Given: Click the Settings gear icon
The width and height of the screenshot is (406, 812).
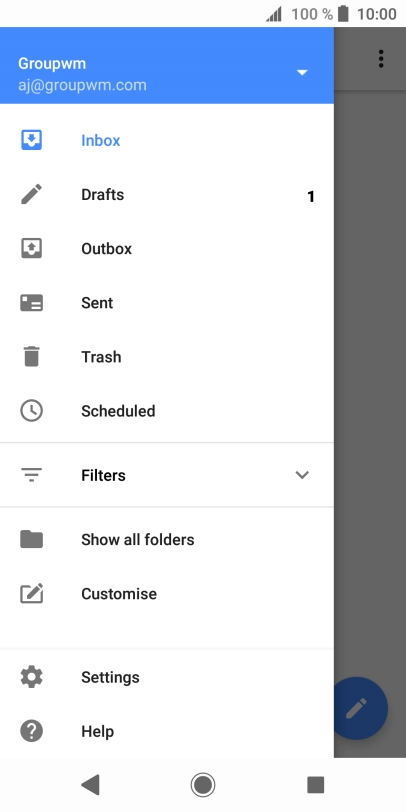Looking at the screenshot, I should point(32,677).
